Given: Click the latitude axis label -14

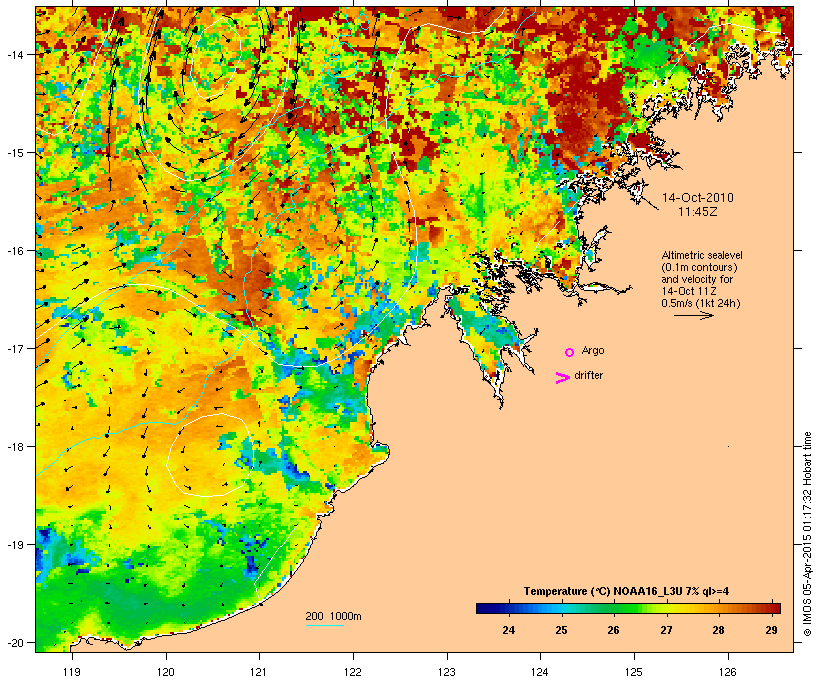Looking at the screenshot, I should pyautogui.click(x=16, y=54).
